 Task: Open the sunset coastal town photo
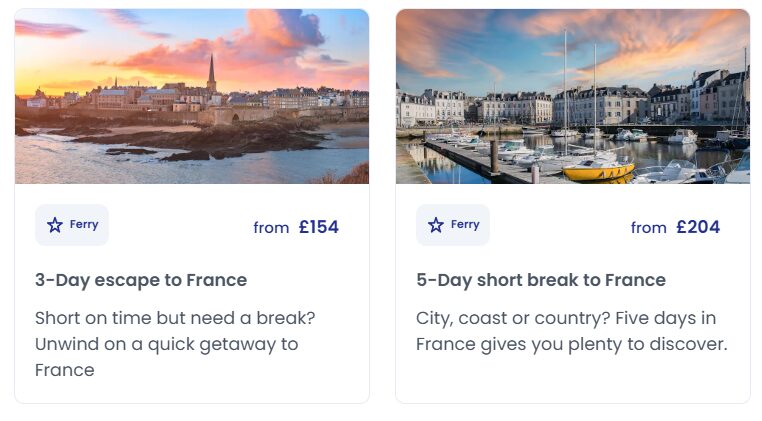click(x=192, y=97)
